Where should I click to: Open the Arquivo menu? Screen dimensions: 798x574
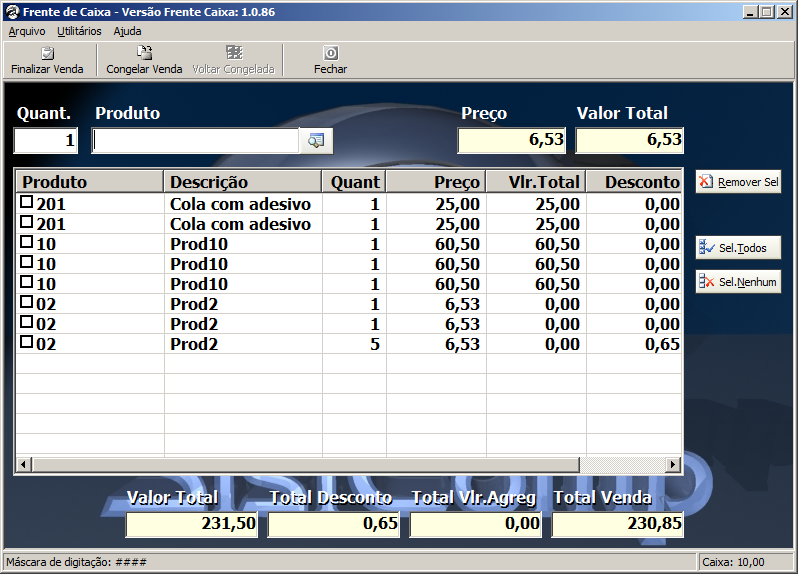pos(27,32)
